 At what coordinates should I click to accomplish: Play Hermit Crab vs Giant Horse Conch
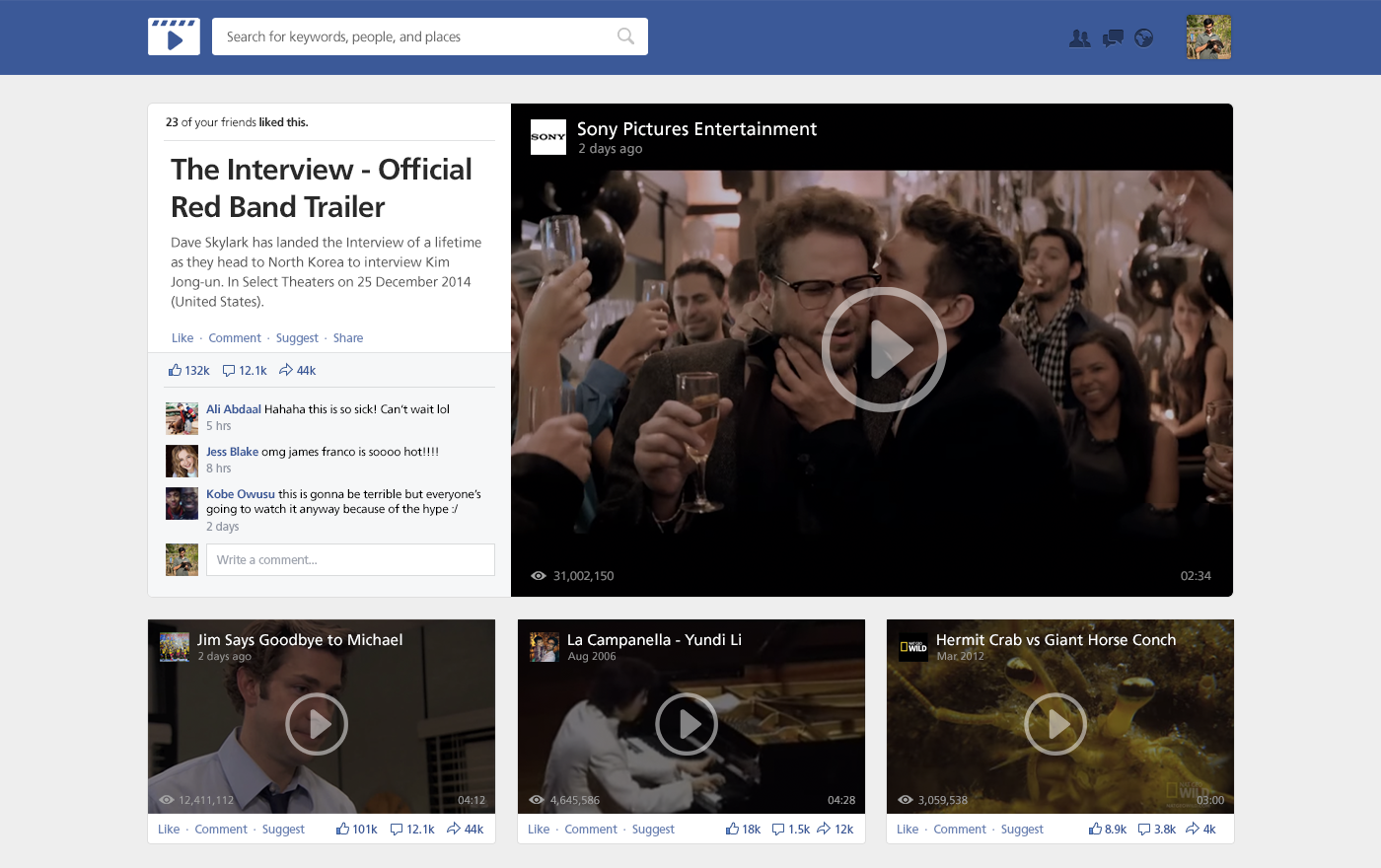[1055, 724]
